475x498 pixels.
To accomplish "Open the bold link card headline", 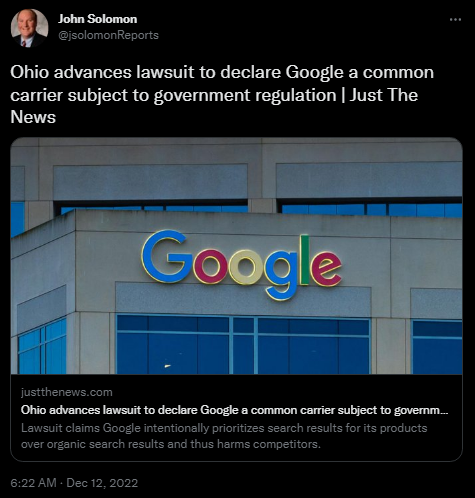I will coord(234,410).
